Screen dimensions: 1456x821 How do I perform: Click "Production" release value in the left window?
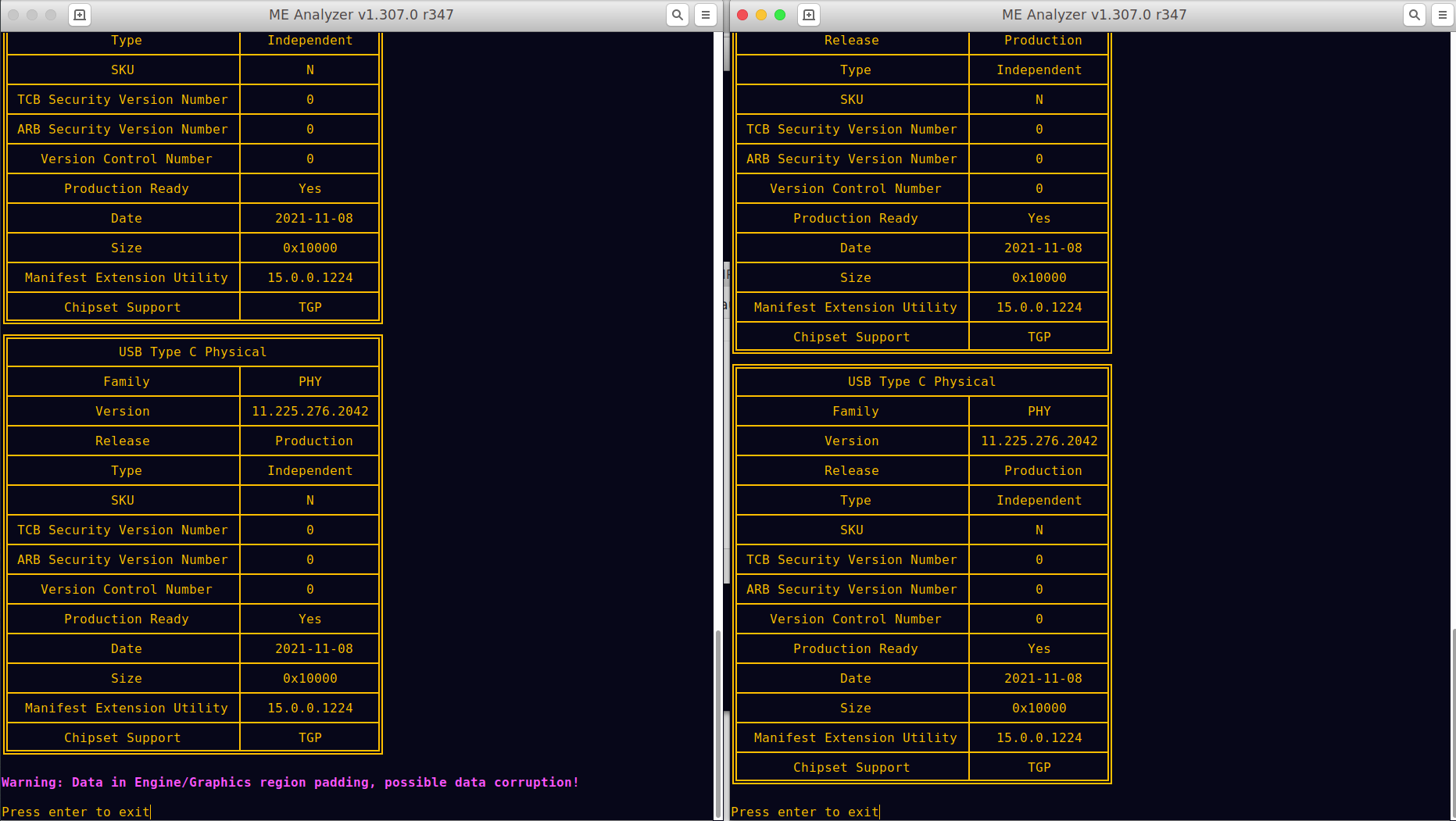tap(314, 441)
